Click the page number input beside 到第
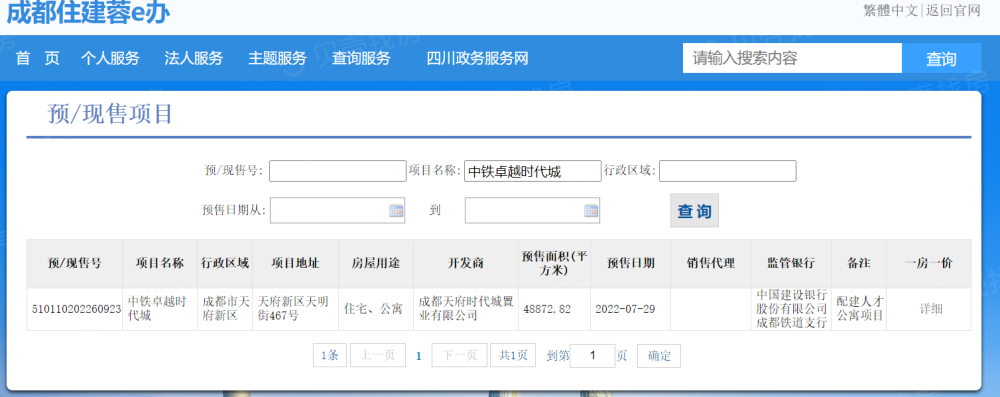Viewport: 1000px width, 397px height. [592, 356]
